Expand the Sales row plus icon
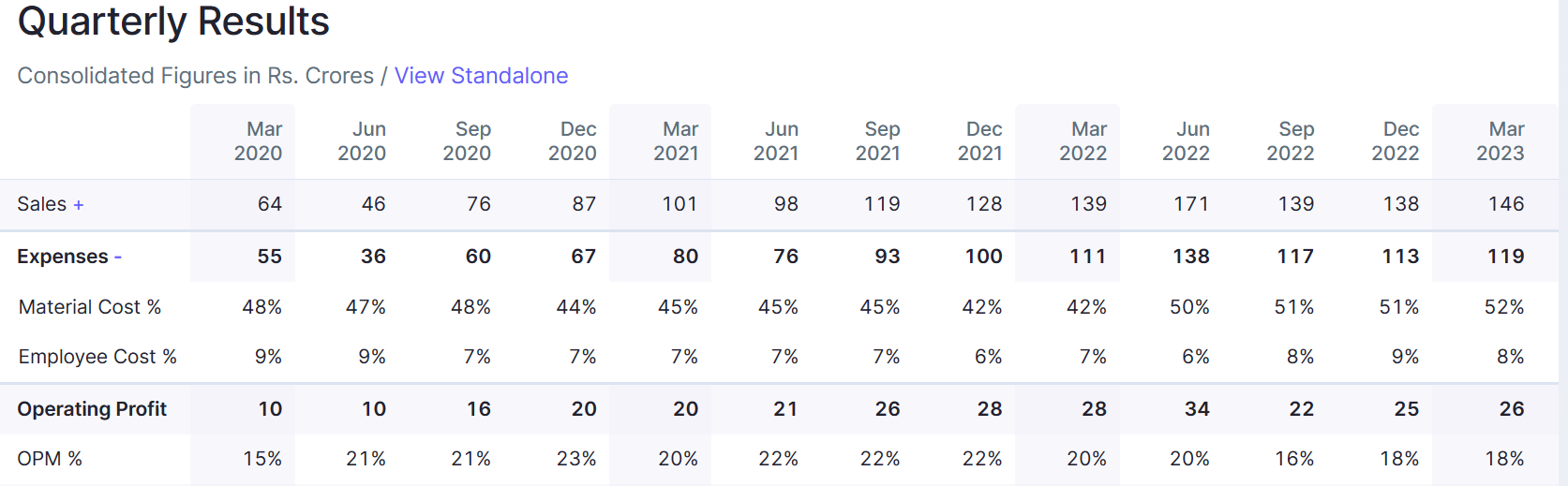The width and height of the screenshot is (1568, 486). pyautogui.click(x=79, y=205)
